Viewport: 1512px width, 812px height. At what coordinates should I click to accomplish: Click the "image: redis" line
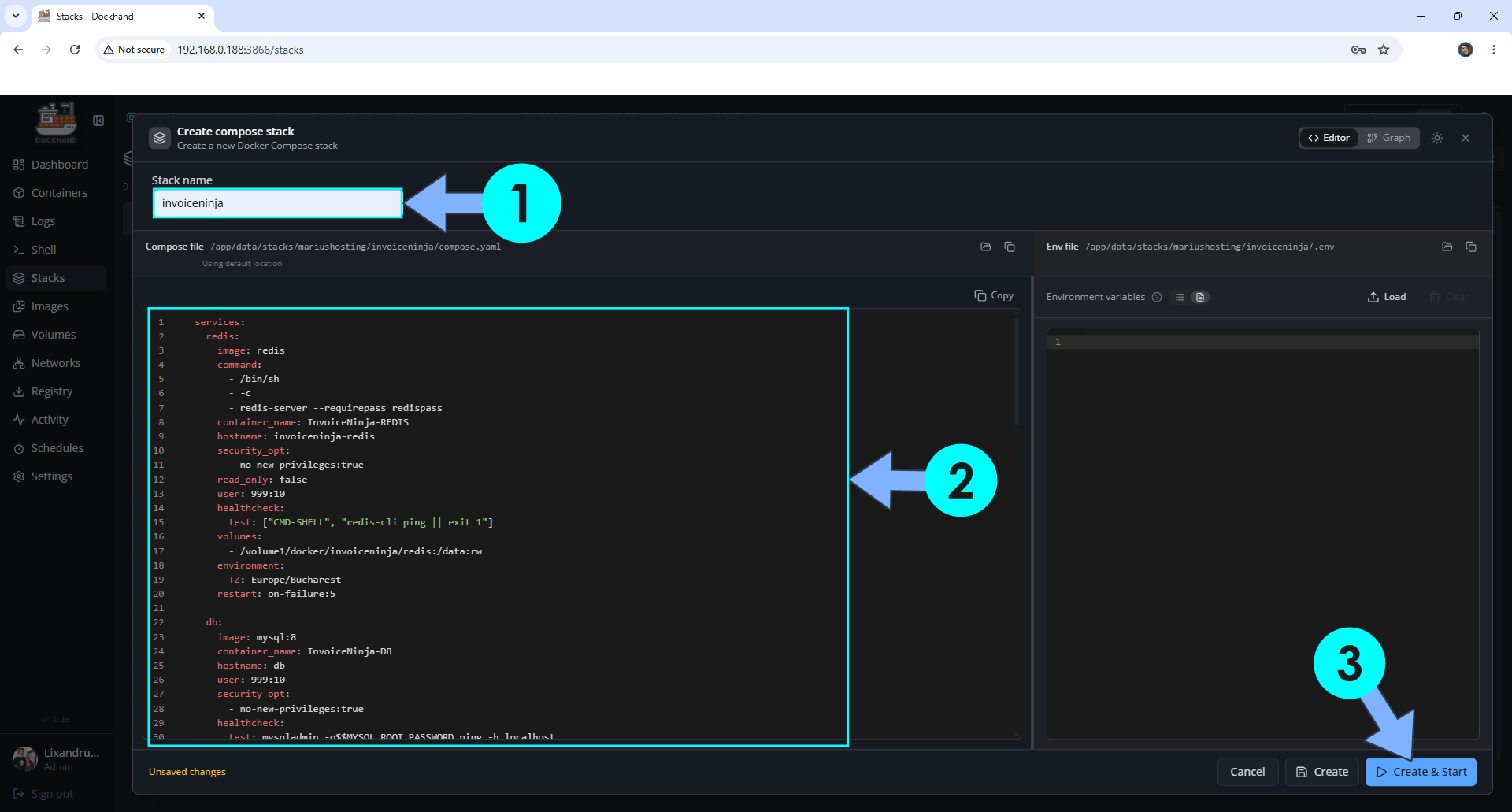coord(251,350)
